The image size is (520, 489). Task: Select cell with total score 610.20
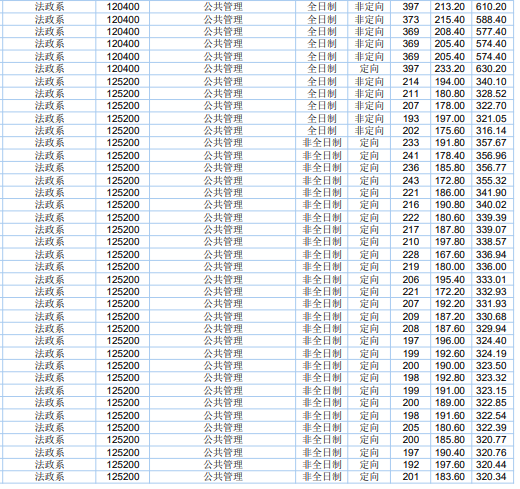491,7
